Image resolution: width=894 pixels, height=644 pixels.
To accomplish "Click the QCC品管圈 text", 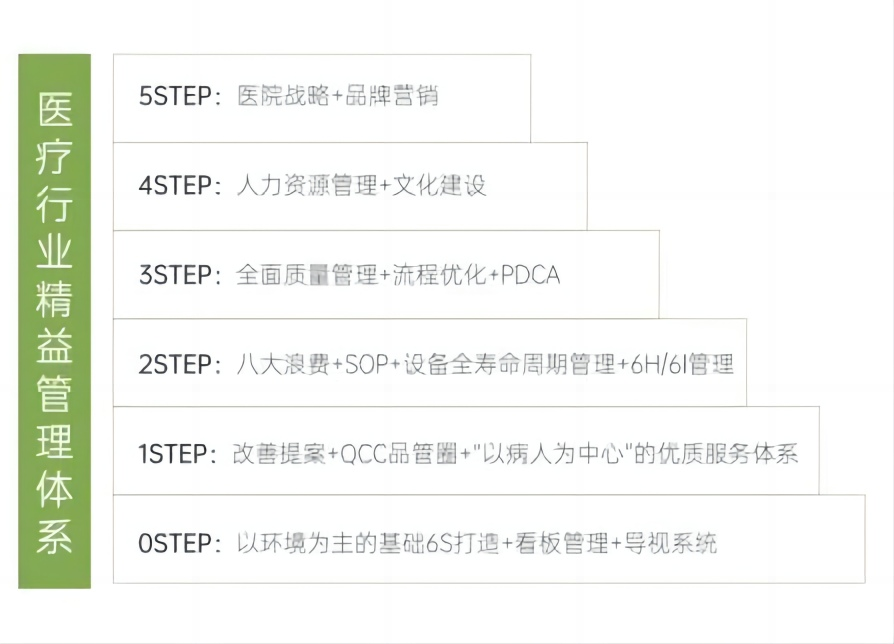I will (x=399, y=453).
